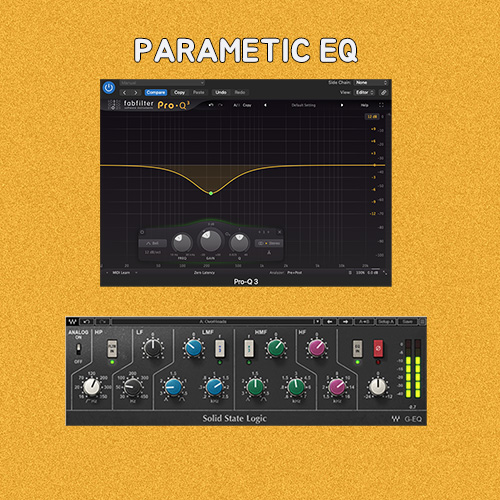Open the Analyzer Pre+Post settings
The width and height of the screenshot is (500, 500).
point(286,273)
